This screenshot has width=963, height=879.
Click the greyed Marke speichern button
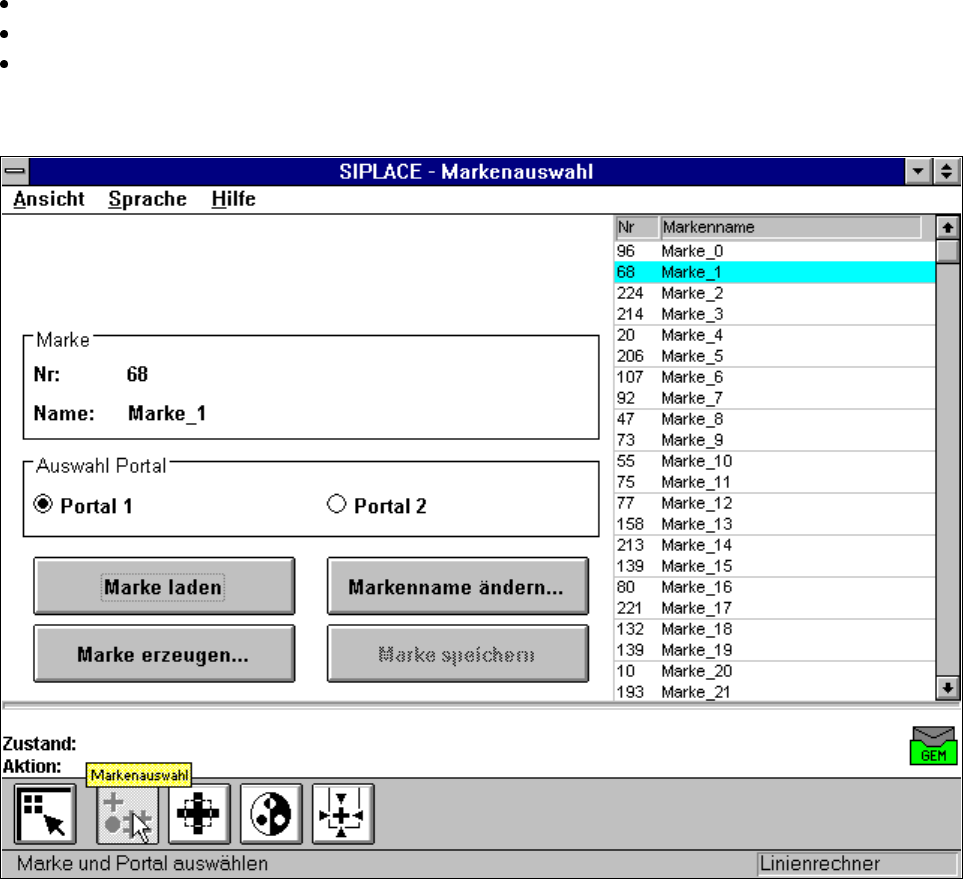pyautogui.click(x=458, y=654)
